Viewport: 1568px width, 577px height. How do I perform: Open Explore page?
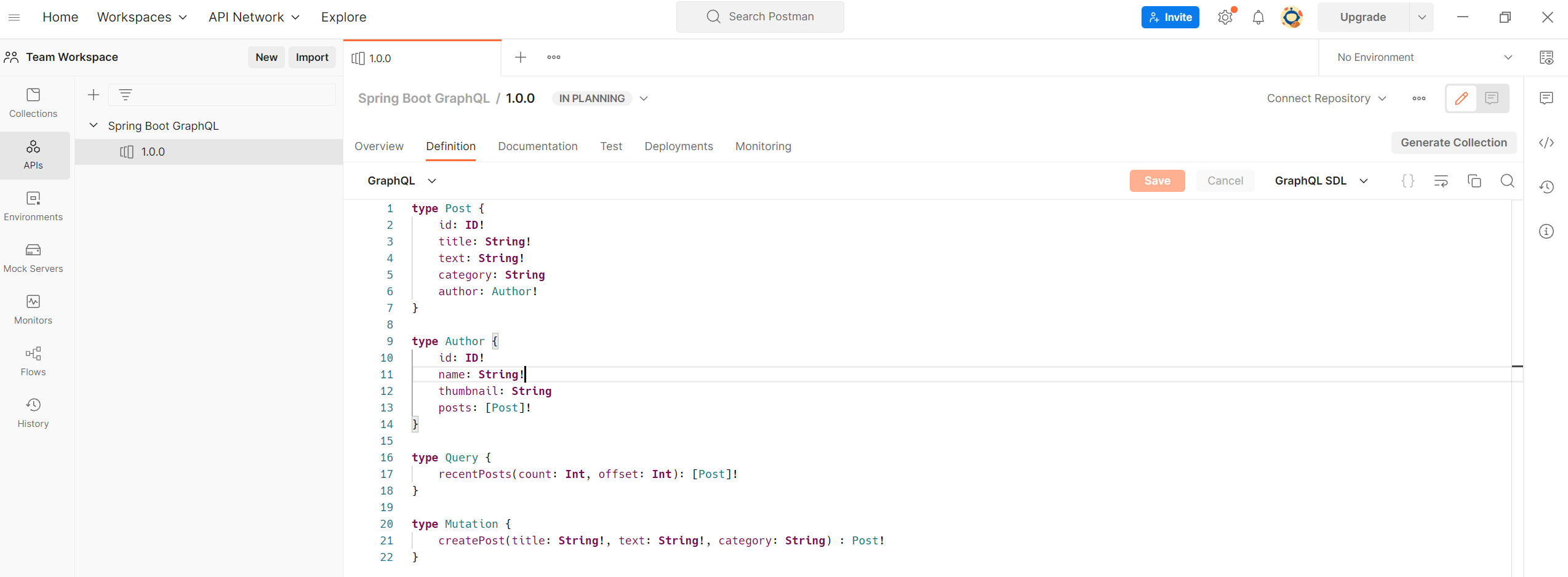pyautogui.click(x=343, y=17)
